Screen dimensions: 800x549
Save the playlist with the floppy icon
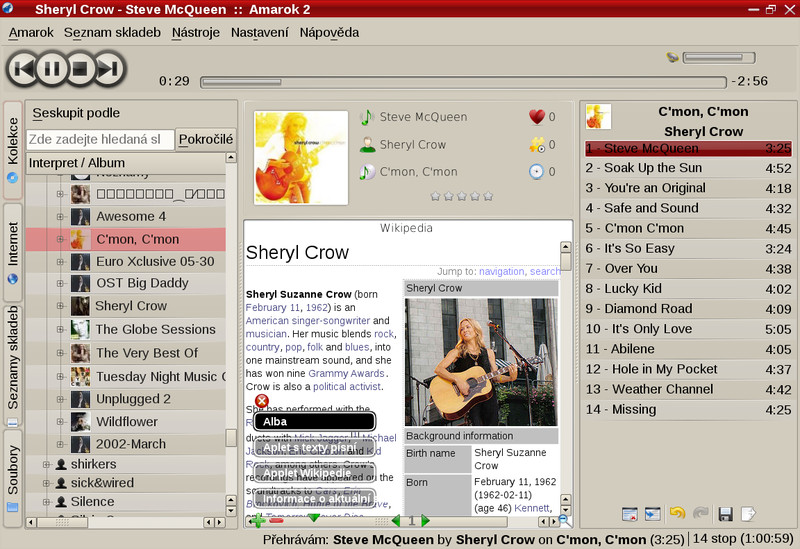point(725,514)
